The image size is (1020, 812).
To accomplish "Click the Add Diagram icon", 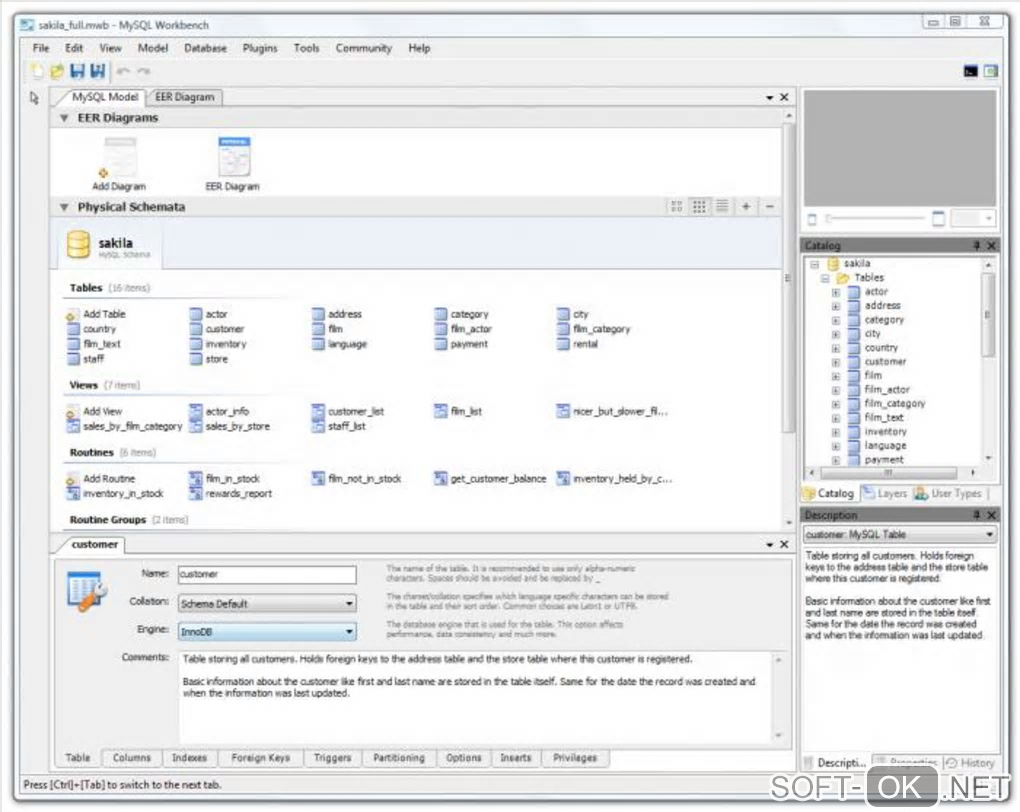I will tap(119, 159).
